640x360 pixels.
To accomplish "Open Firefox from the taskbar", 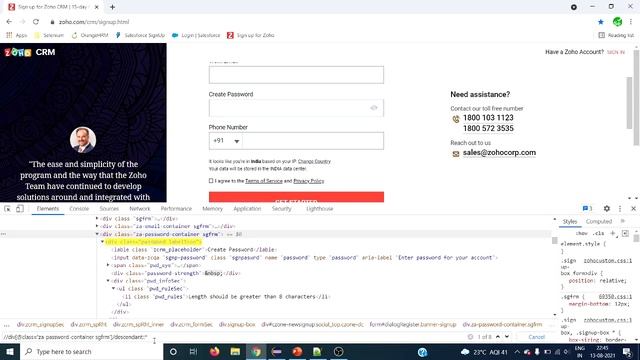I will (x=214, y=351).
